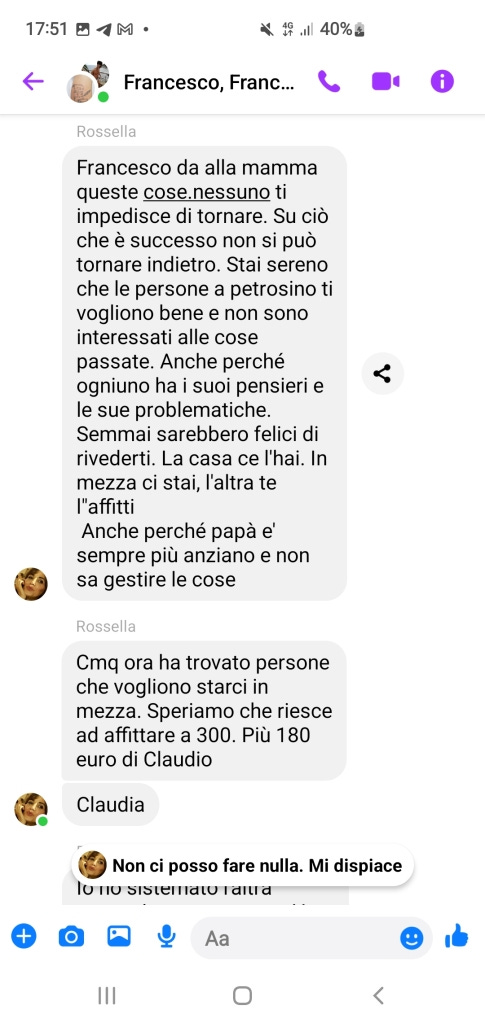Open group chat name Francesco, Franc...
Viewport: 485px width, 1023px height.
[209, 82]
